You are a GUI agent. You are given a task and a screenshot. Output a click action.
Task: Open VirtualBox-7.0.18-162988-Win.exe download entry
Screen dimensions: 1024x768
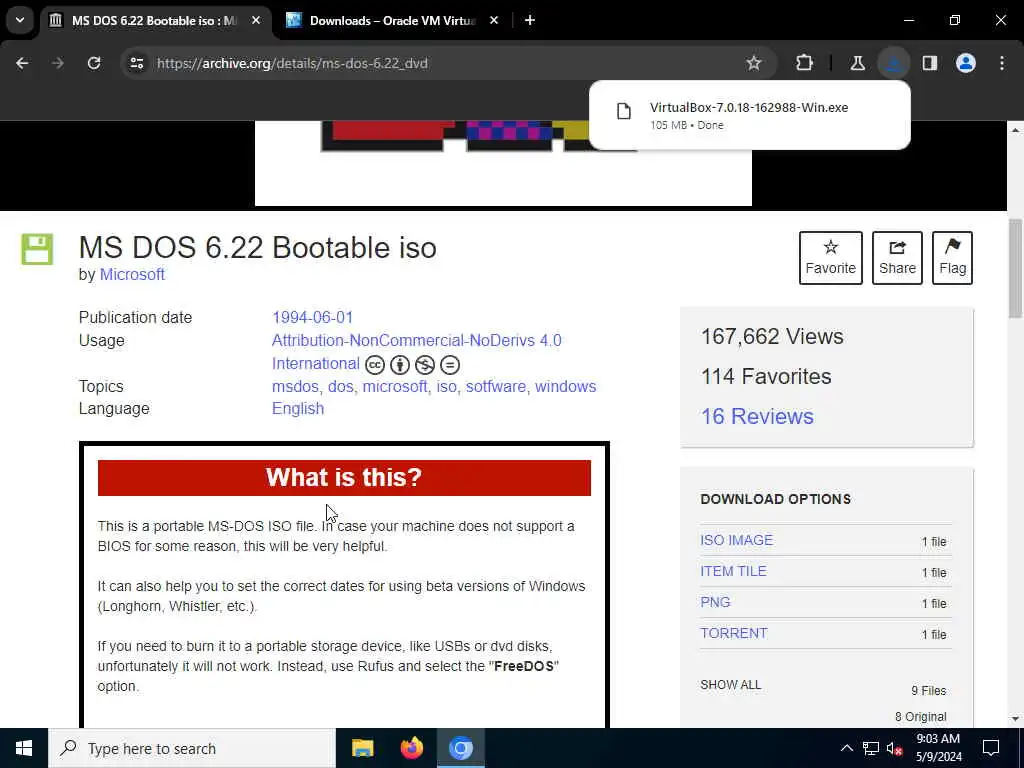coord(749,115)
